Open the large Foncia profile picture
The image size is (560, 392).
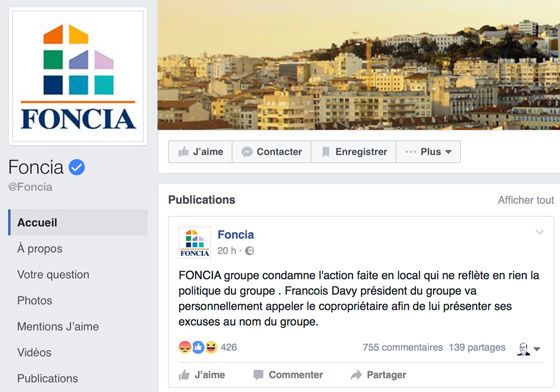78,76
